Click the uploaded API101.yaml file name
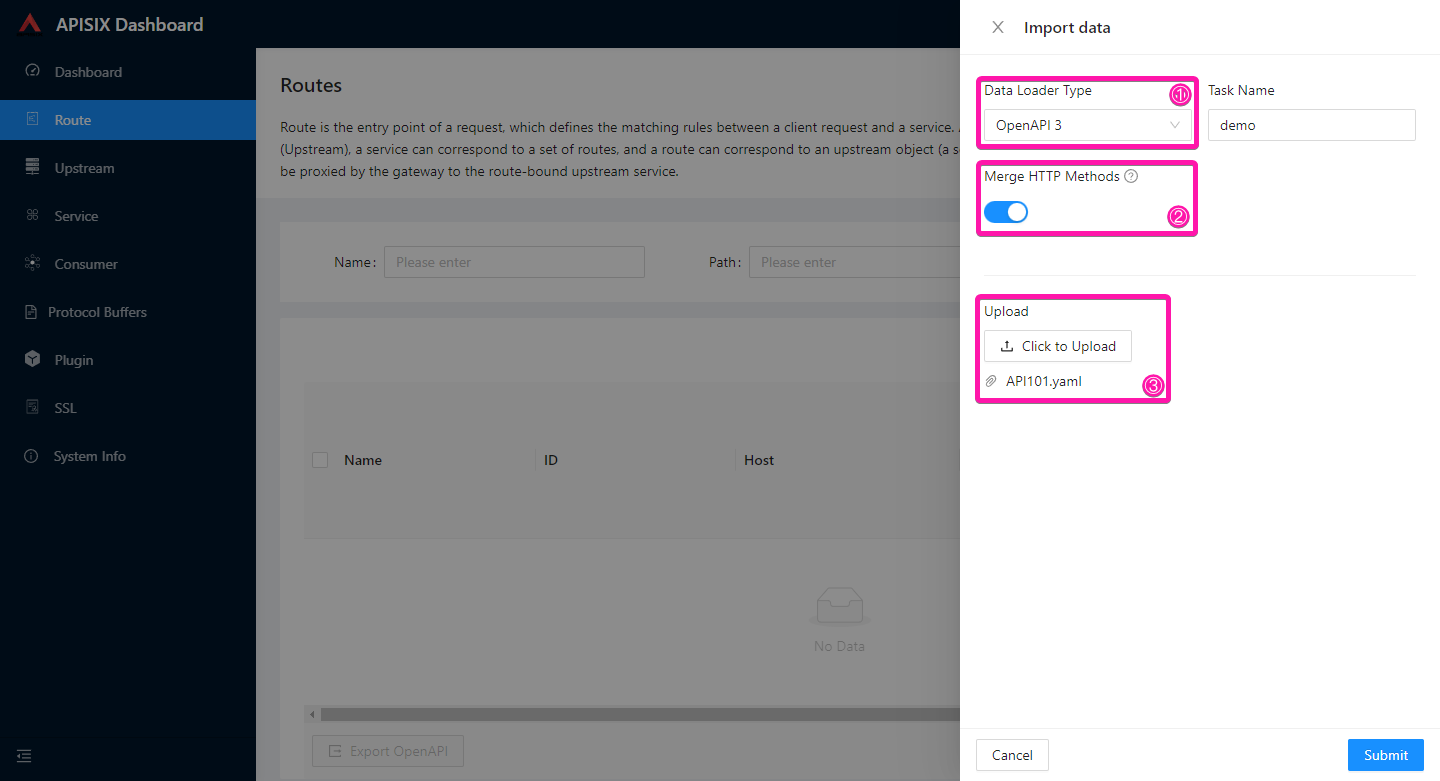Image resolution: width=1440 pixels, height=781 pixels. [x=1044, y=381]
